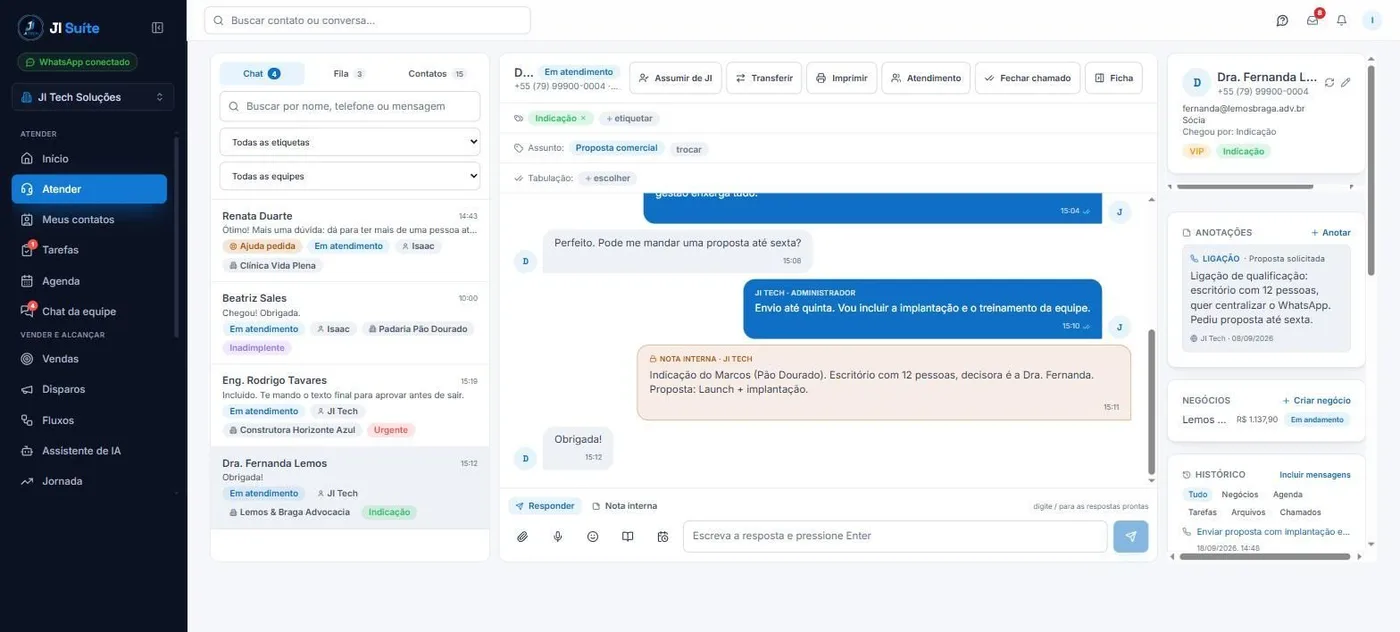This screenshot has width=1400, height=632.
Task: Filter history by Chamados
Action: point(1300,512)
